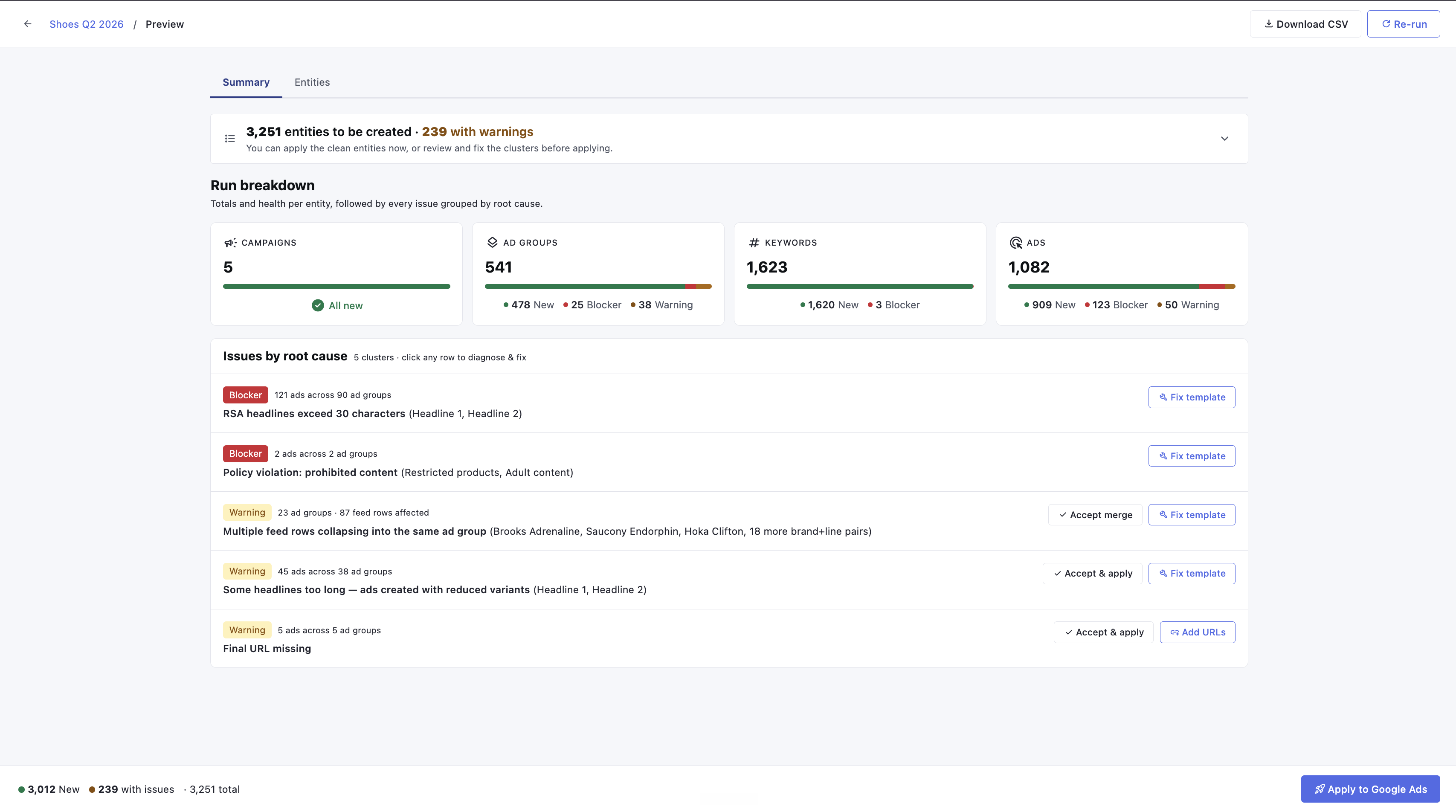Click the Ad Groups layers icon
The image size is (1456, 812).
(492, 242)
